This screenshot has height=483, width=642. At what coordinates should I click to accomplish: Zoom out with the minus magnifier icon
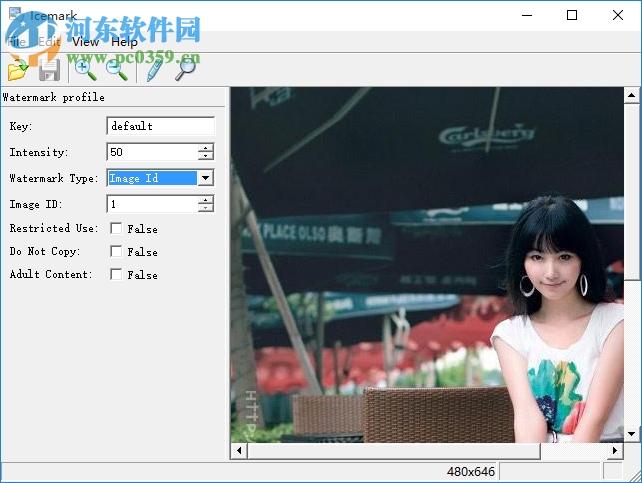click(x=117, y=70)
